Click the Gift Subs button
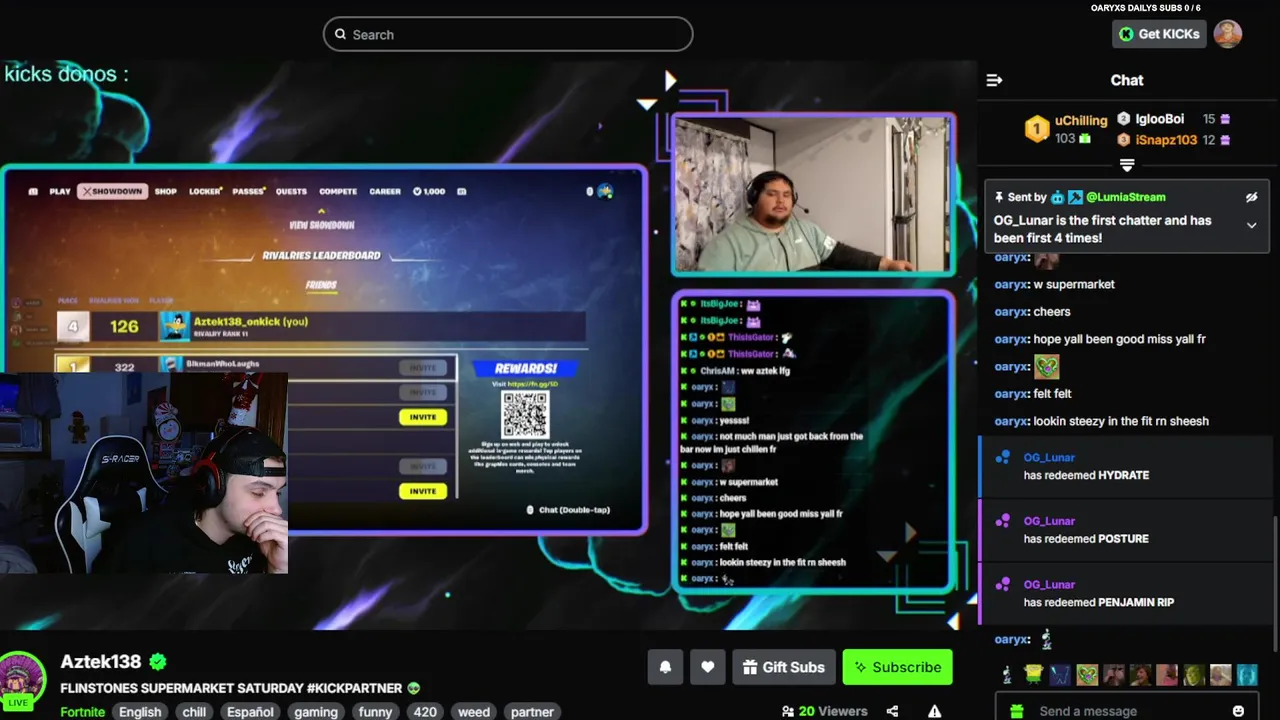1280x720 pixels. pyautogui.click(x=784, y=667)
